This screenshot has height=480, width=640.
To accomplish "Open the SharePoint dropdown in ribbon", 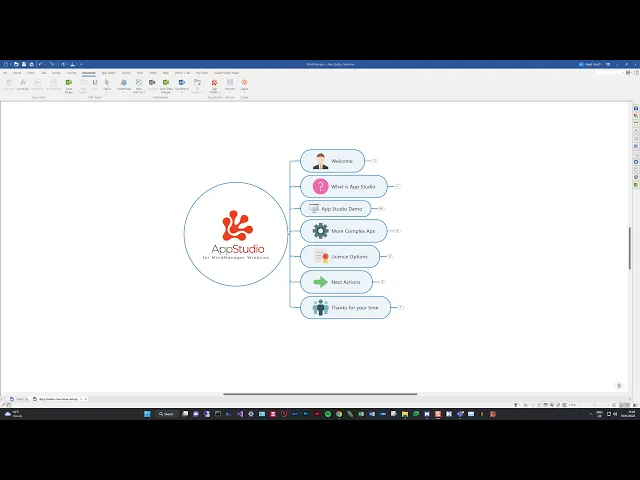I will pos(182,86).
